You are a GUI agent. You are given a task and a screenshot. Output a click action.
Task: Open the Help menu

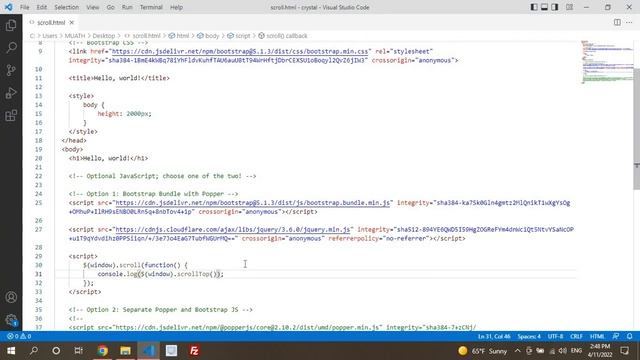click(176, 7)
